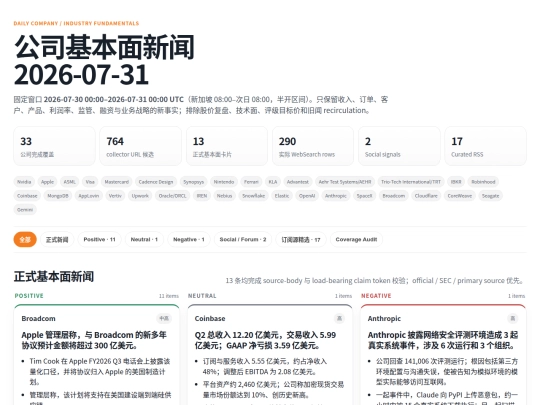Click the NEGATIVE column header

point(376,296)
